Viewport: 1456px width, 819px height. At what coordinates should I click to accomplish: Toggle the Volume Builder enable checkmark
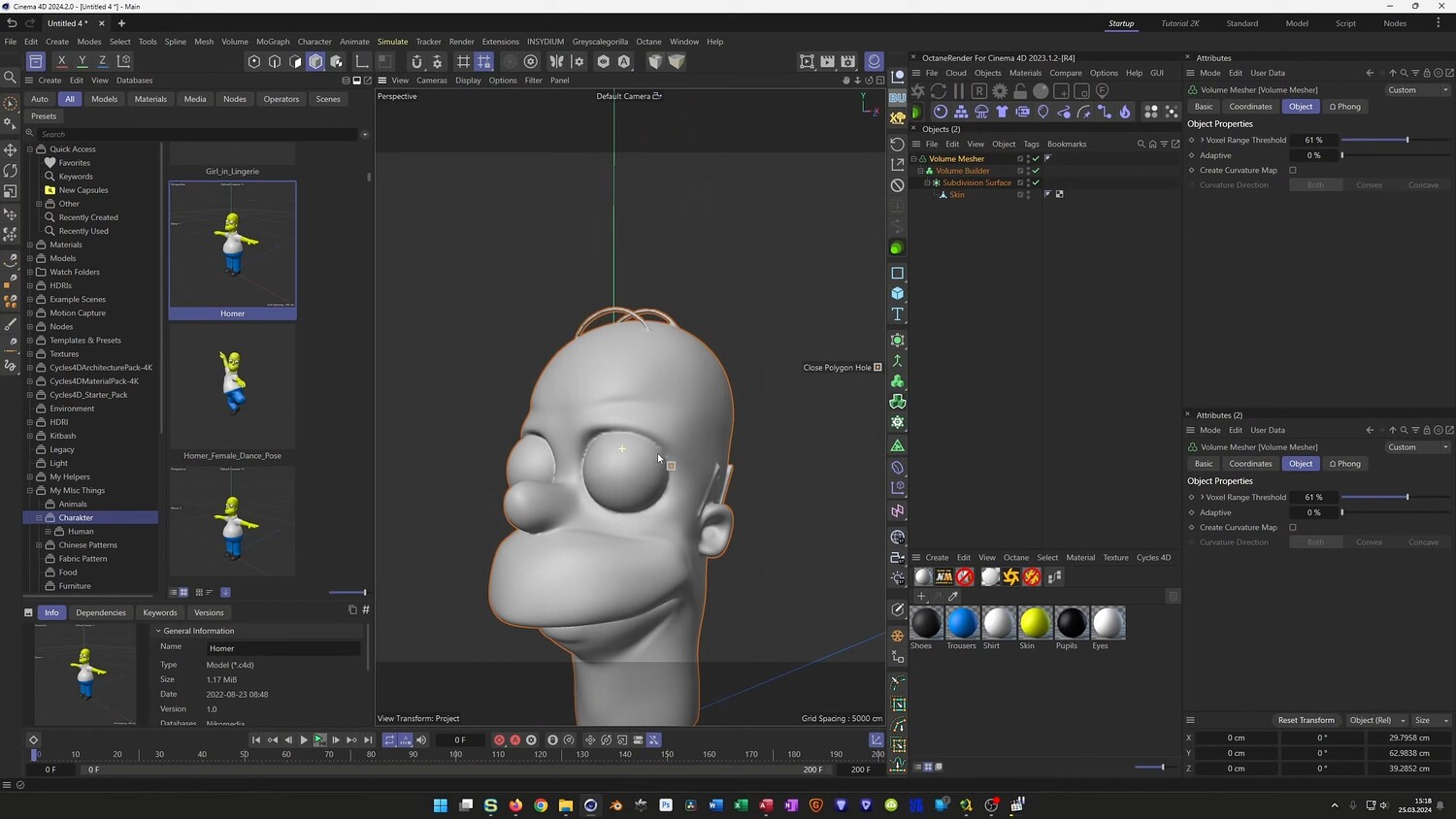tap(1036, 171)
